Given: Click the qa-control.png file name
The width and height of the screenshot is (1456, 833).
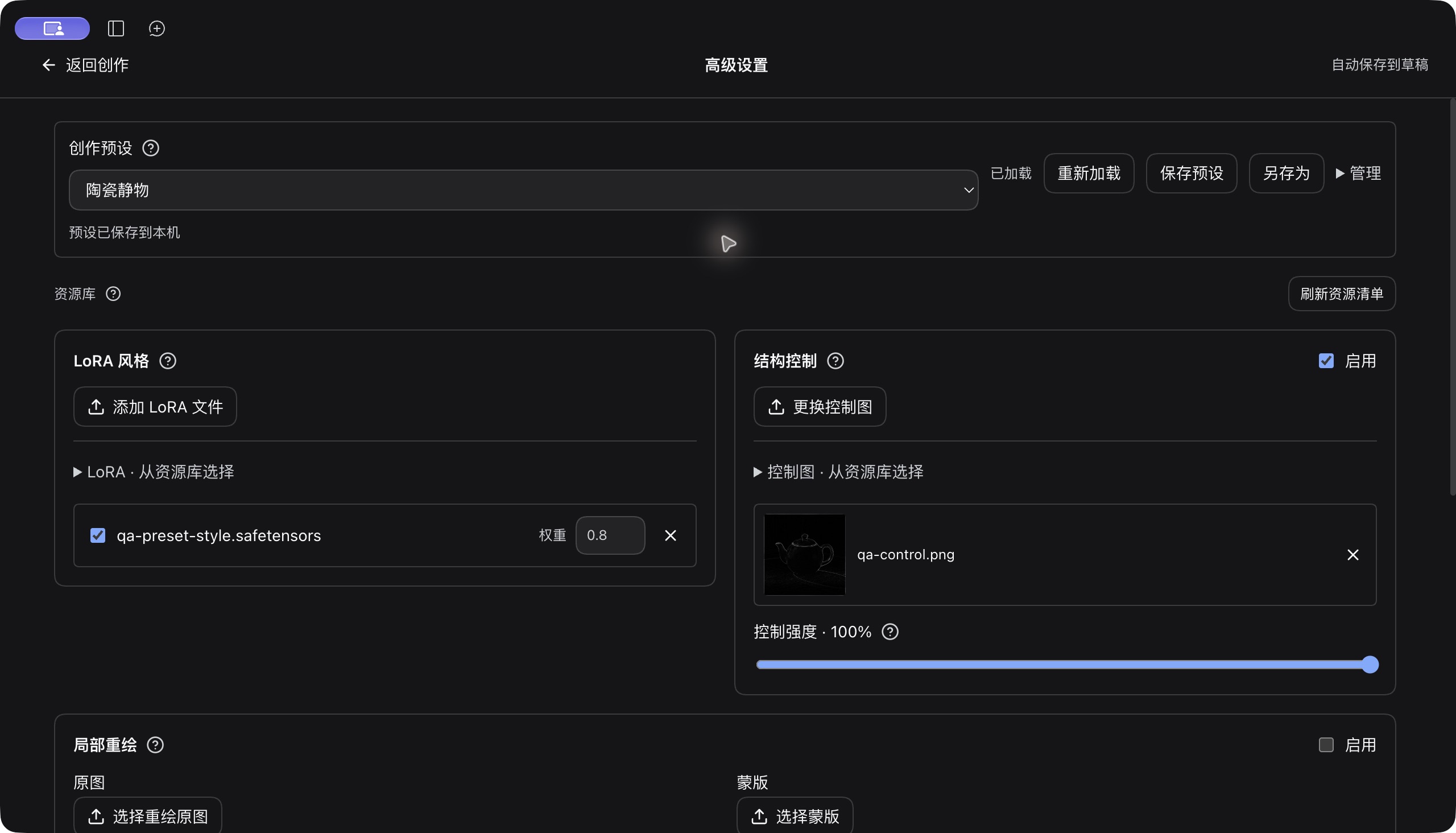Looking at the screenshot, I should (906, 555).
